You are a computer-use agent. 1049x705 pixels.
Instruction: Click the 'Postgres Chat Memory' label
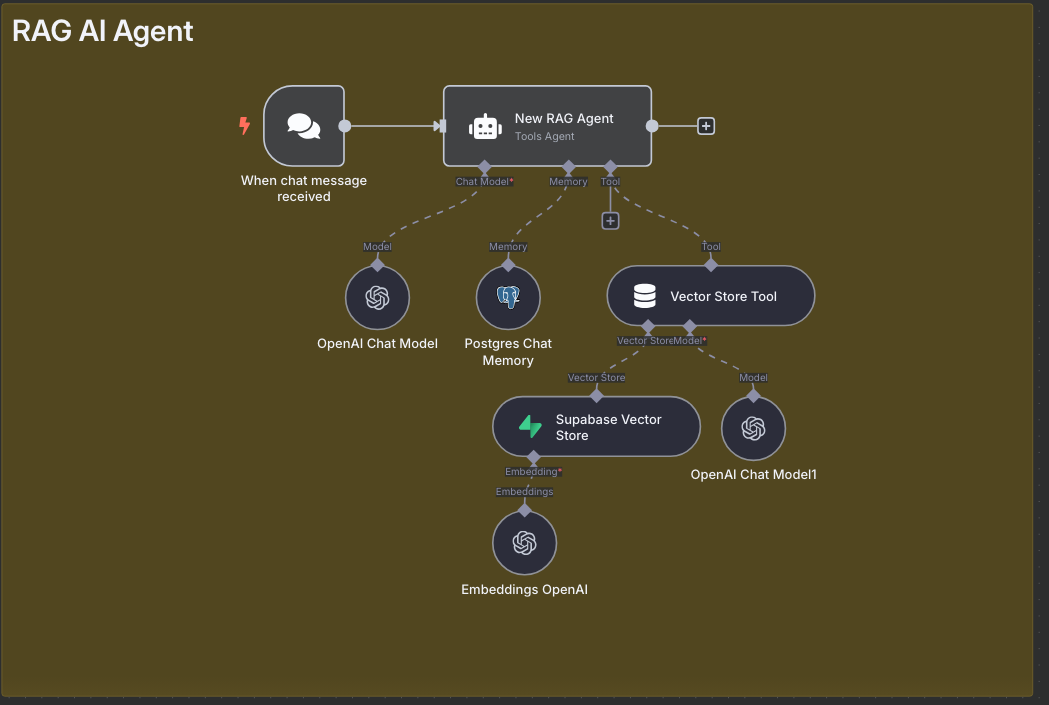pos(508,352)
